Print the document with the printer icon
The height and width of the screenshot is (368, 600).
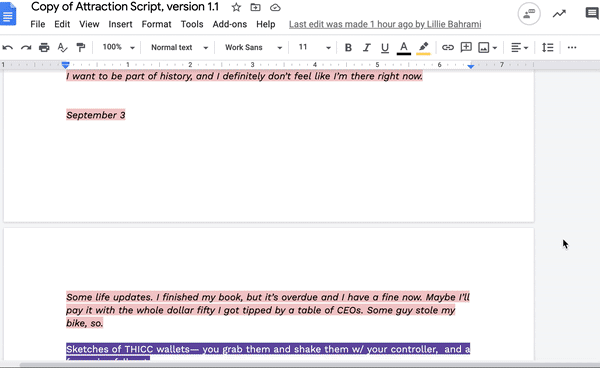point(44,47)
